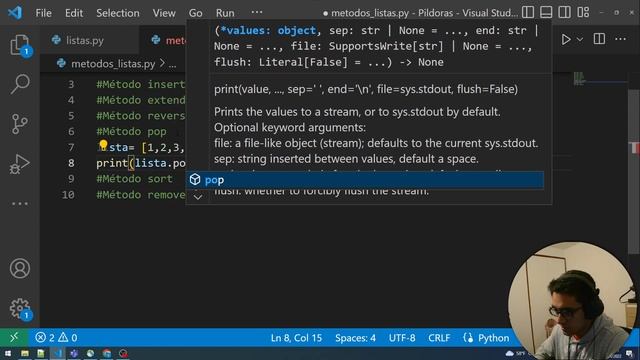
Task: Open the File menu
Action: [x=44, y=13]
